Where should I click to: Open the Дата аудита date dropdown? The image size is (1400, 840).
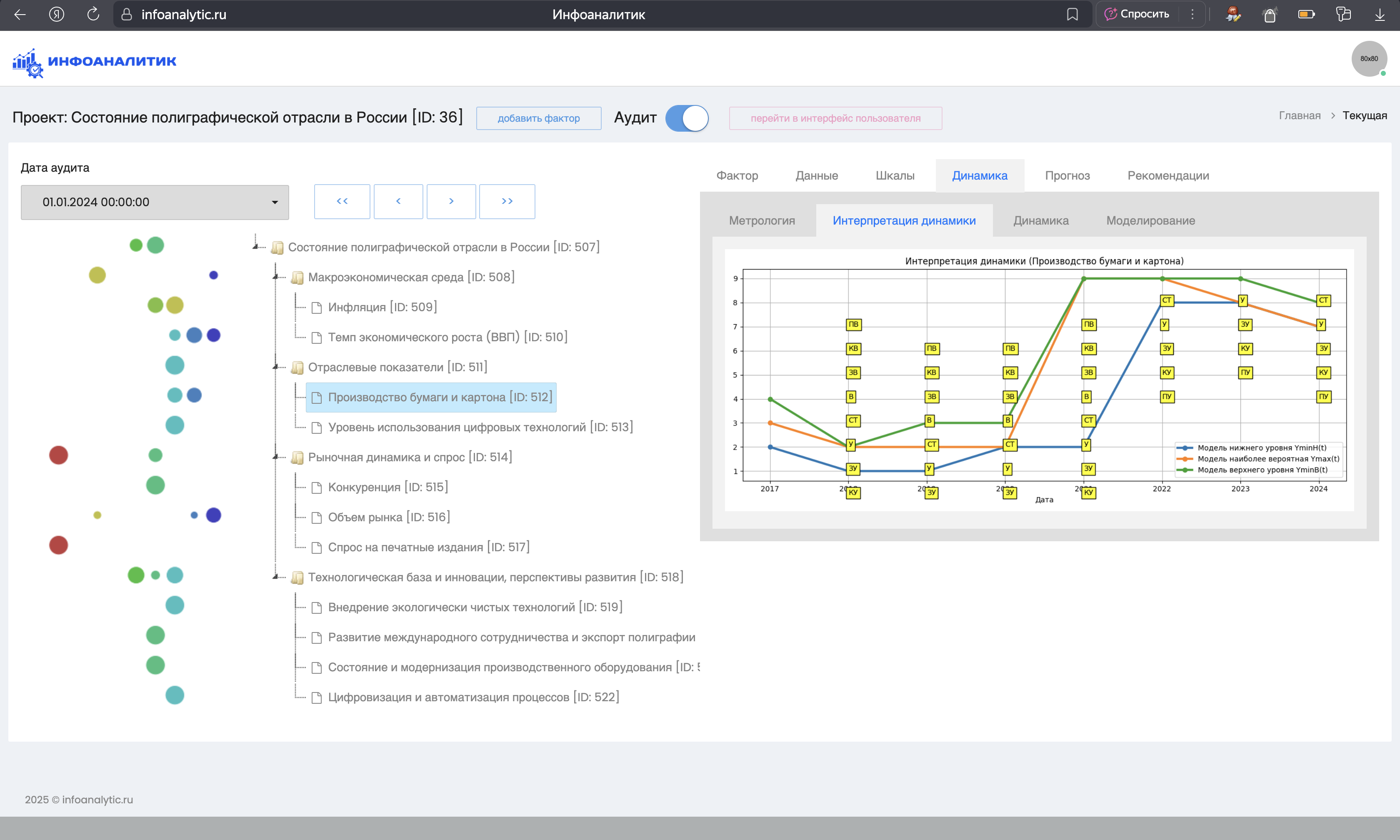point(155,202)
